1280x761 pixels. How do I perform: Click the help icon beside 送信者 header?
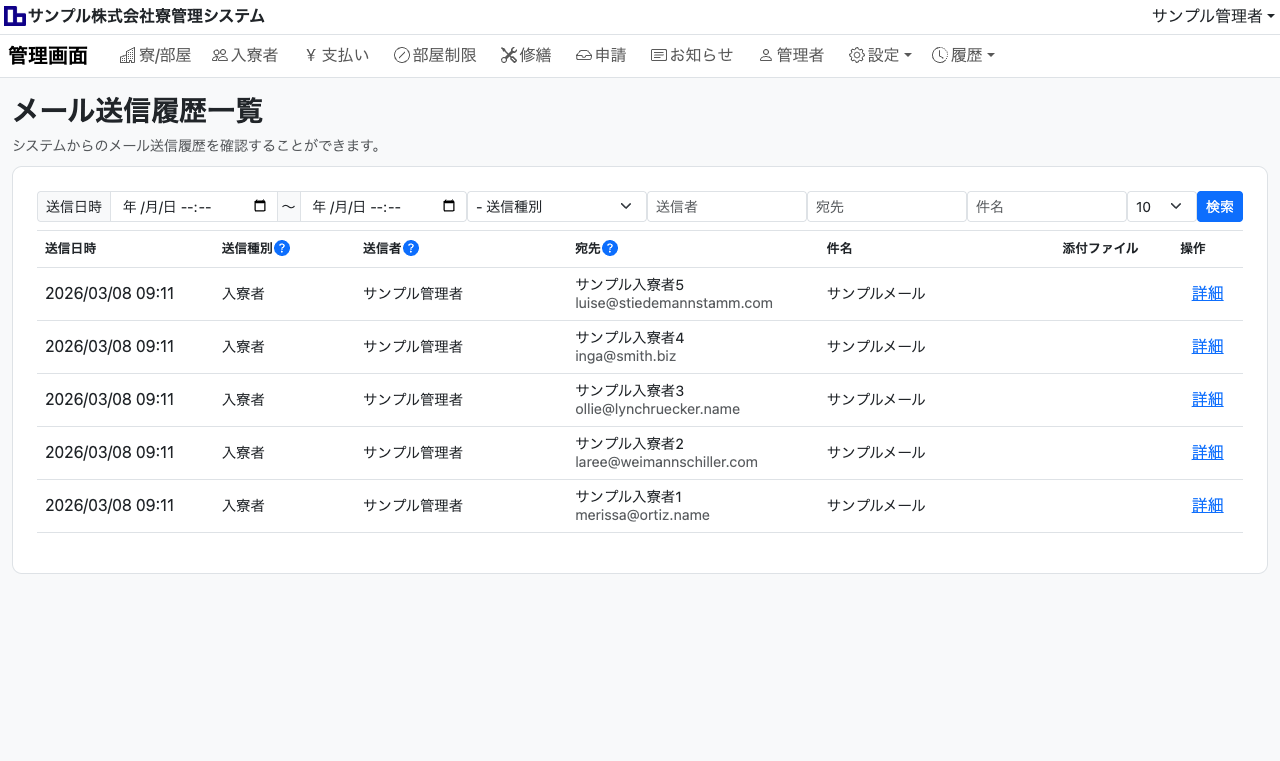411,248
